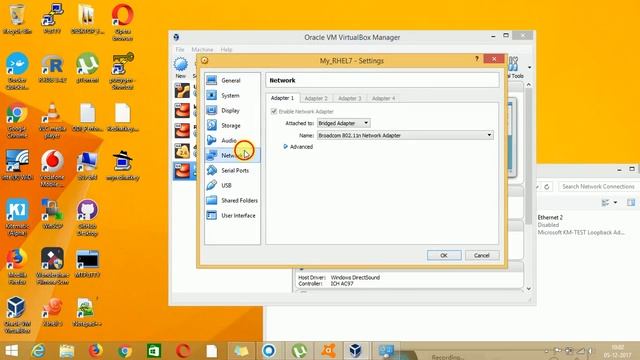Click the GitHub Desktop shortcut on desktop
The image size is (640, 360).
[87, 217]
